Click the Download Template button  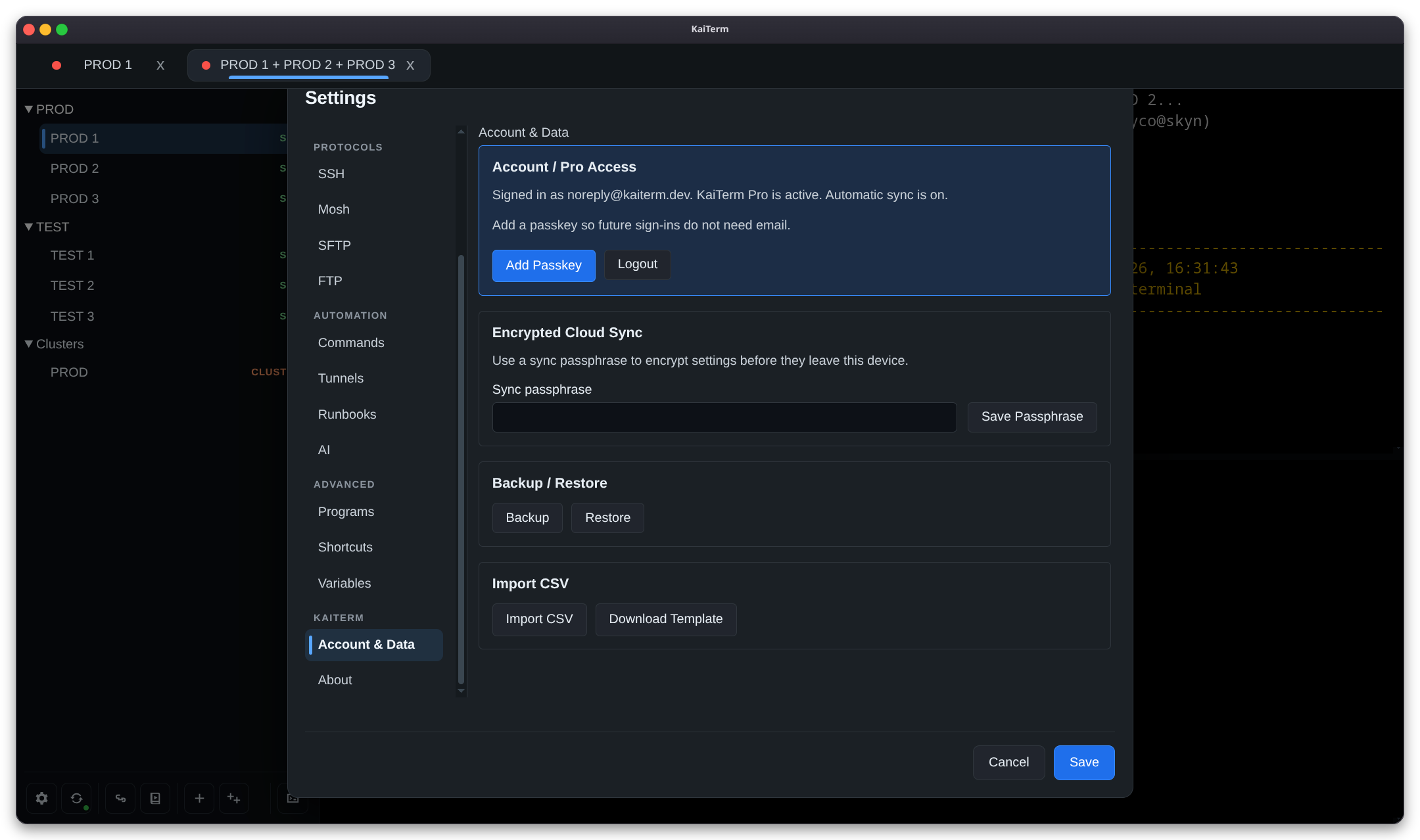(x=665, y=619)
